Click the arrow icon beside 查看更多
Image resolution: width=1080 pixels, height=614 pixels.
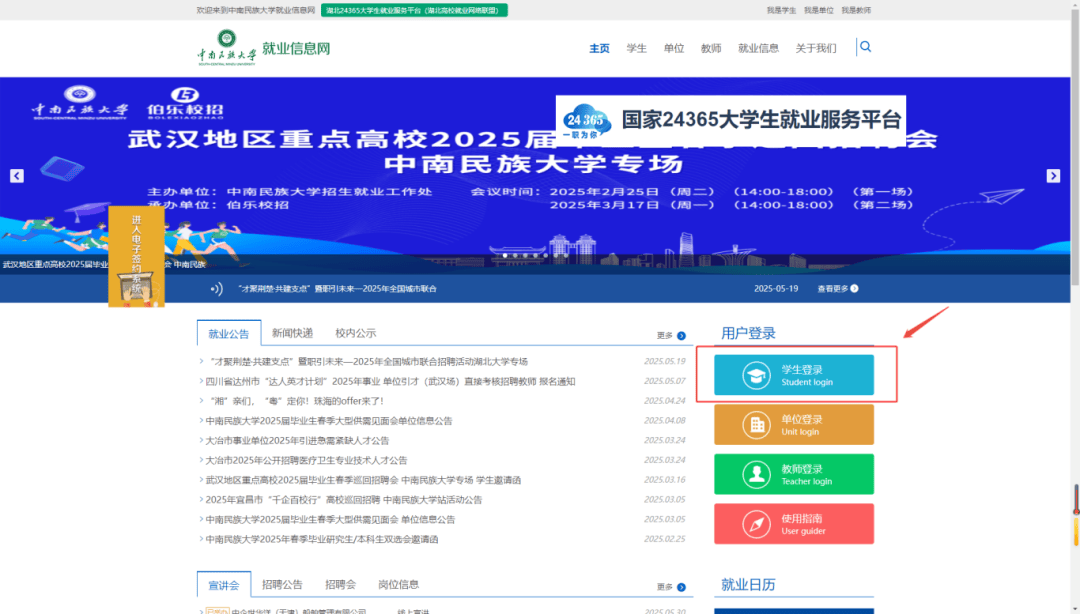(854, 289)
